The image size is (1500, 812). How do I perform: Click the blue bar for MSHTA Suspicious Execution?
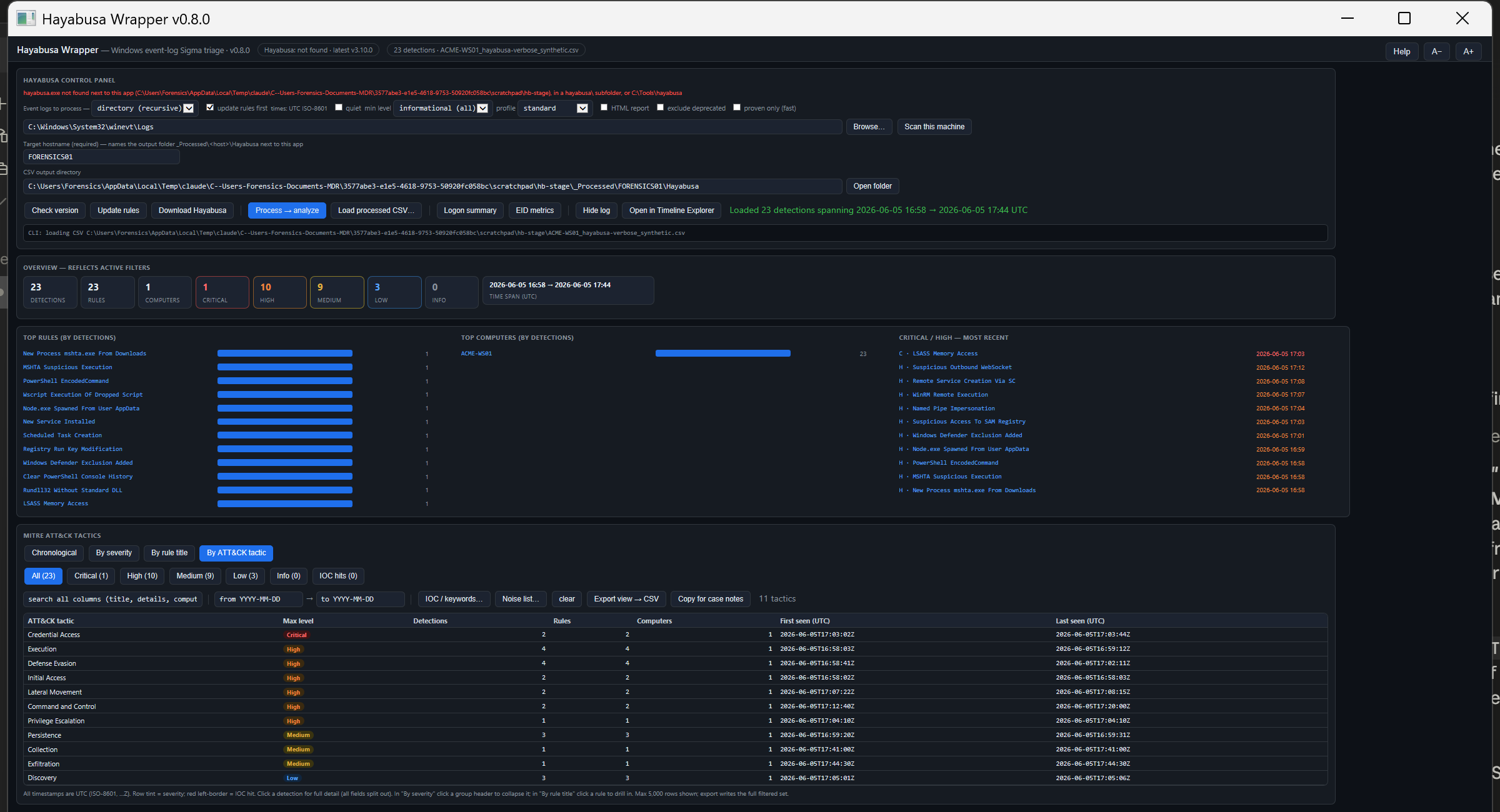[285, 367]
